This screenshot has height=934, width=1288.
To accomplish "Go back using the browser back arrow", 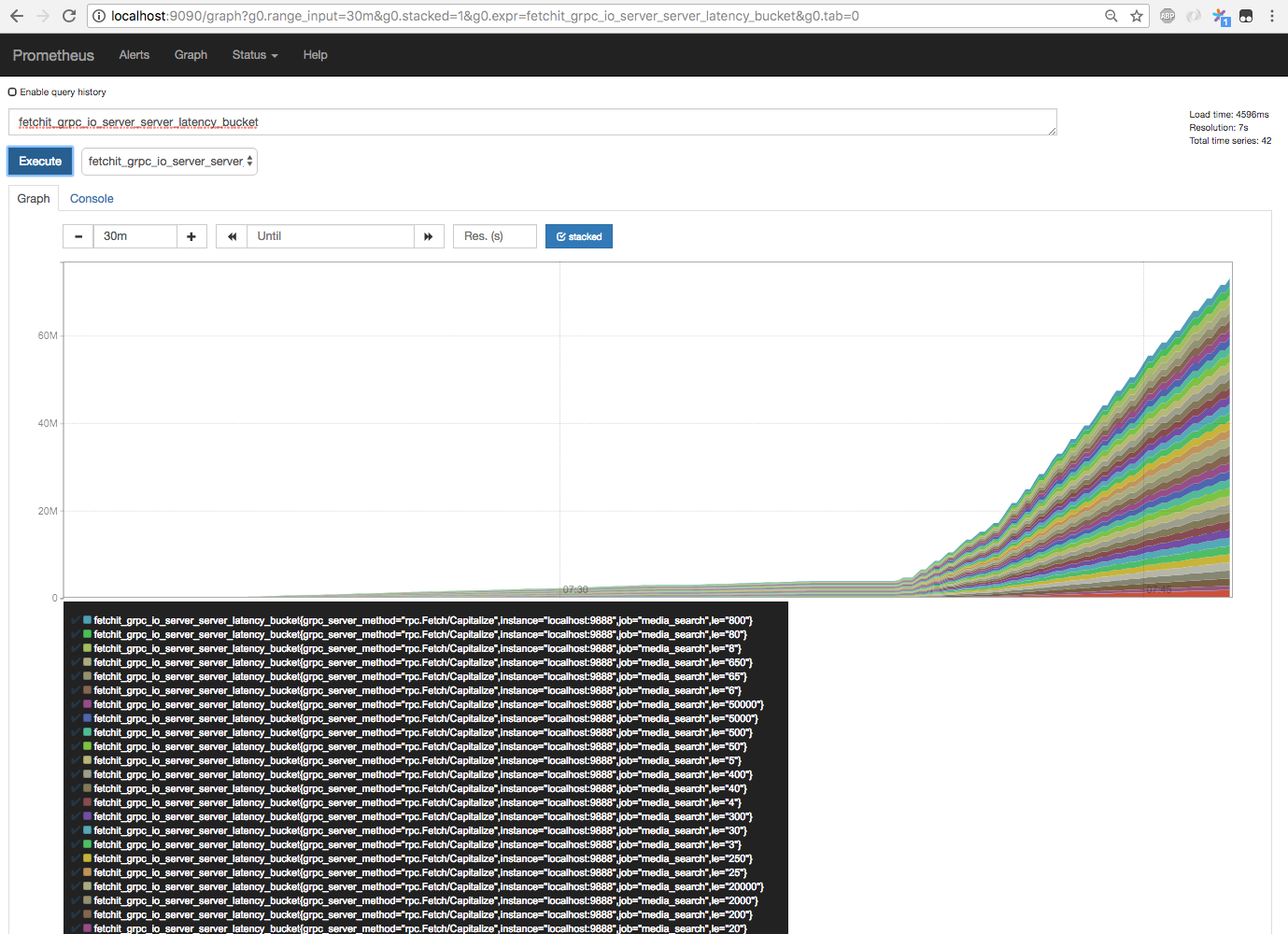I will 17,16.
